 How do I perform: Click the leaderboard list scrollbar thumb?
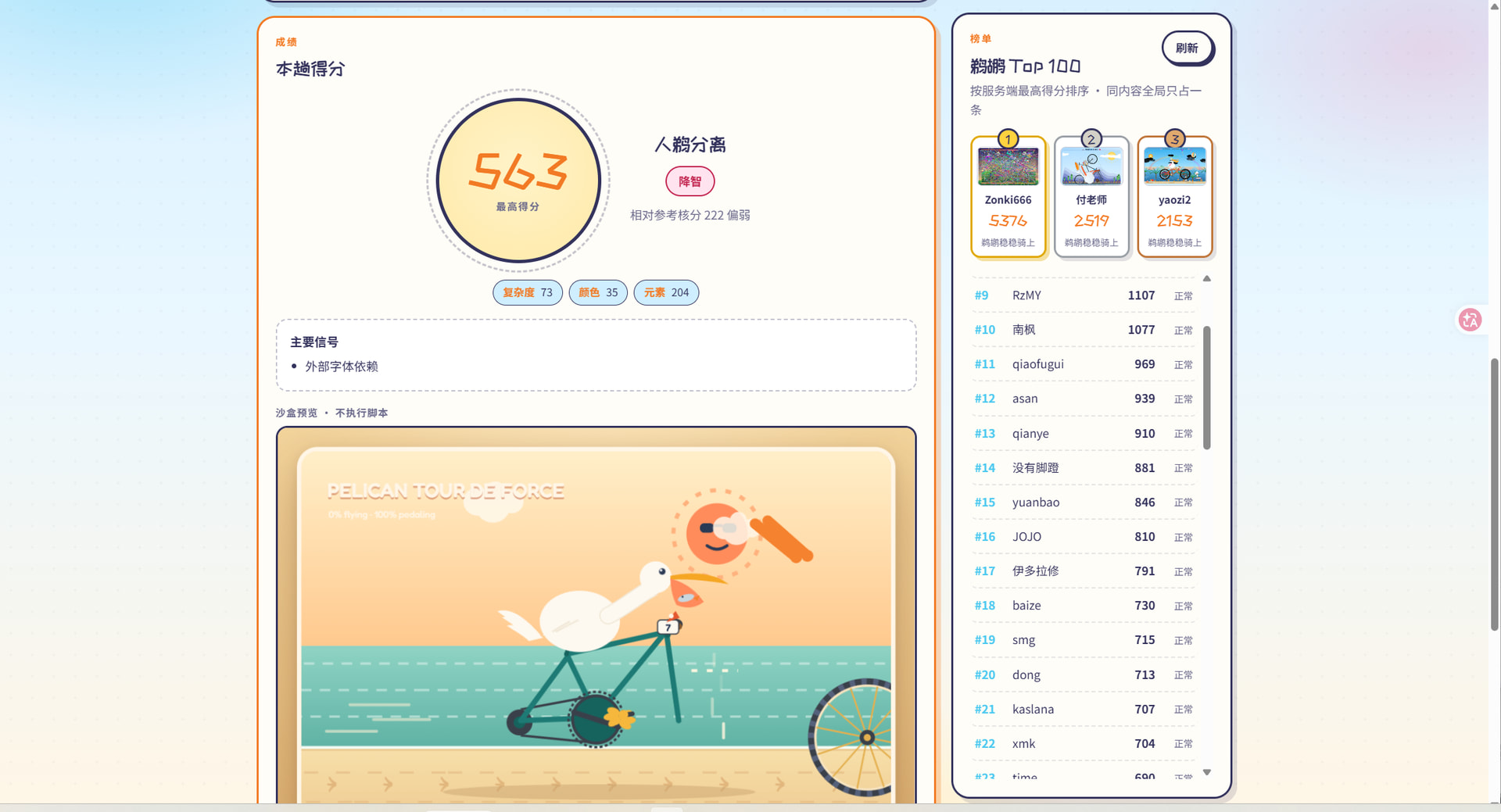click(1207, 388)
